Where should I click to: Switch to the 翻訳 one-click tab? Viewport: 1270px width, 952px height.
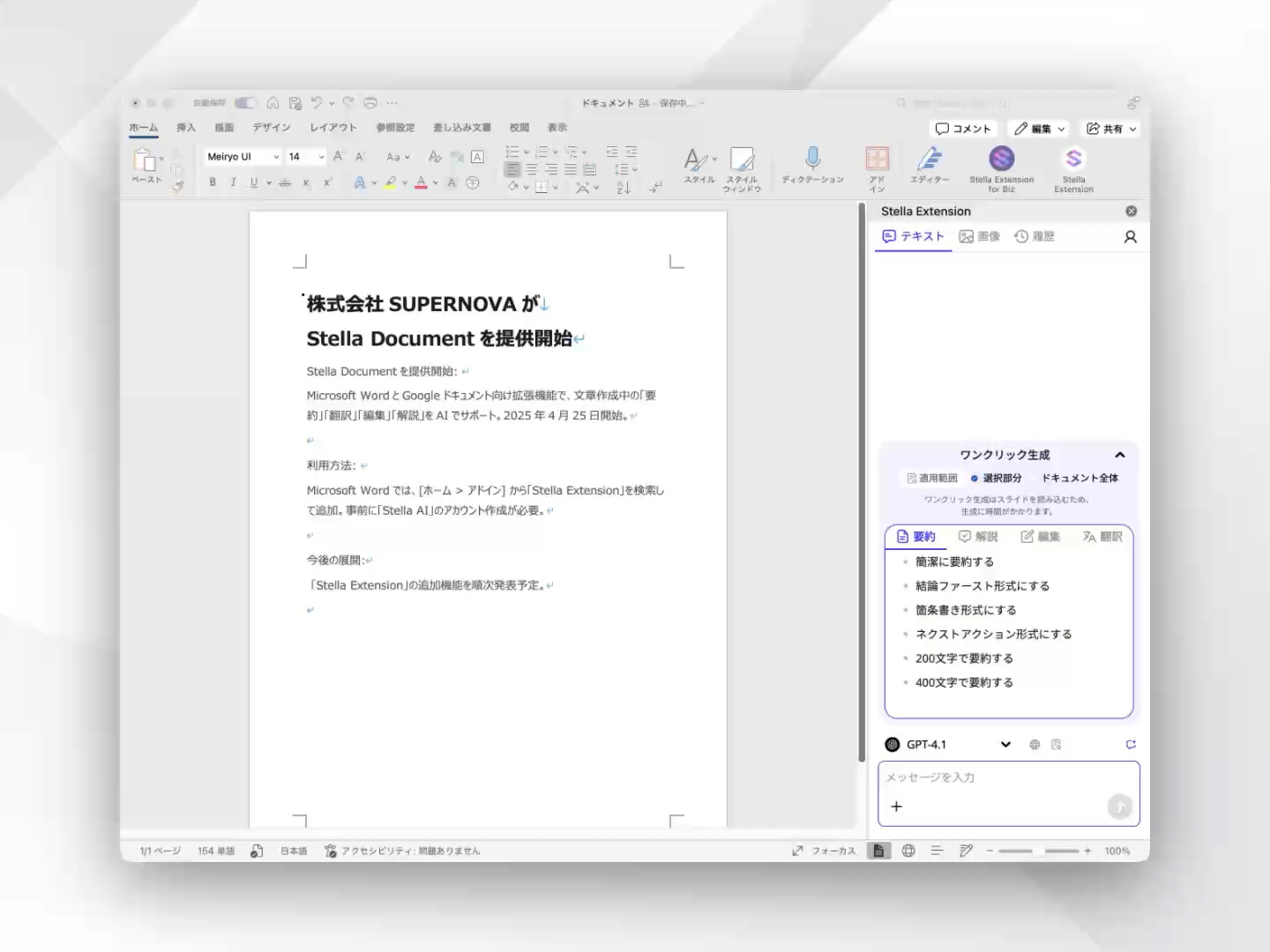[x=1102, y=536]
